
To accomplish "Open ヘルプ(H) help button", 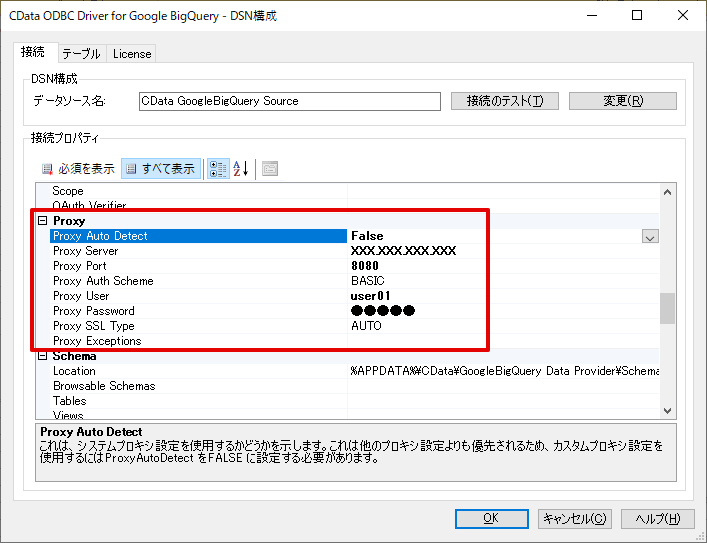I will coord(657,519).
